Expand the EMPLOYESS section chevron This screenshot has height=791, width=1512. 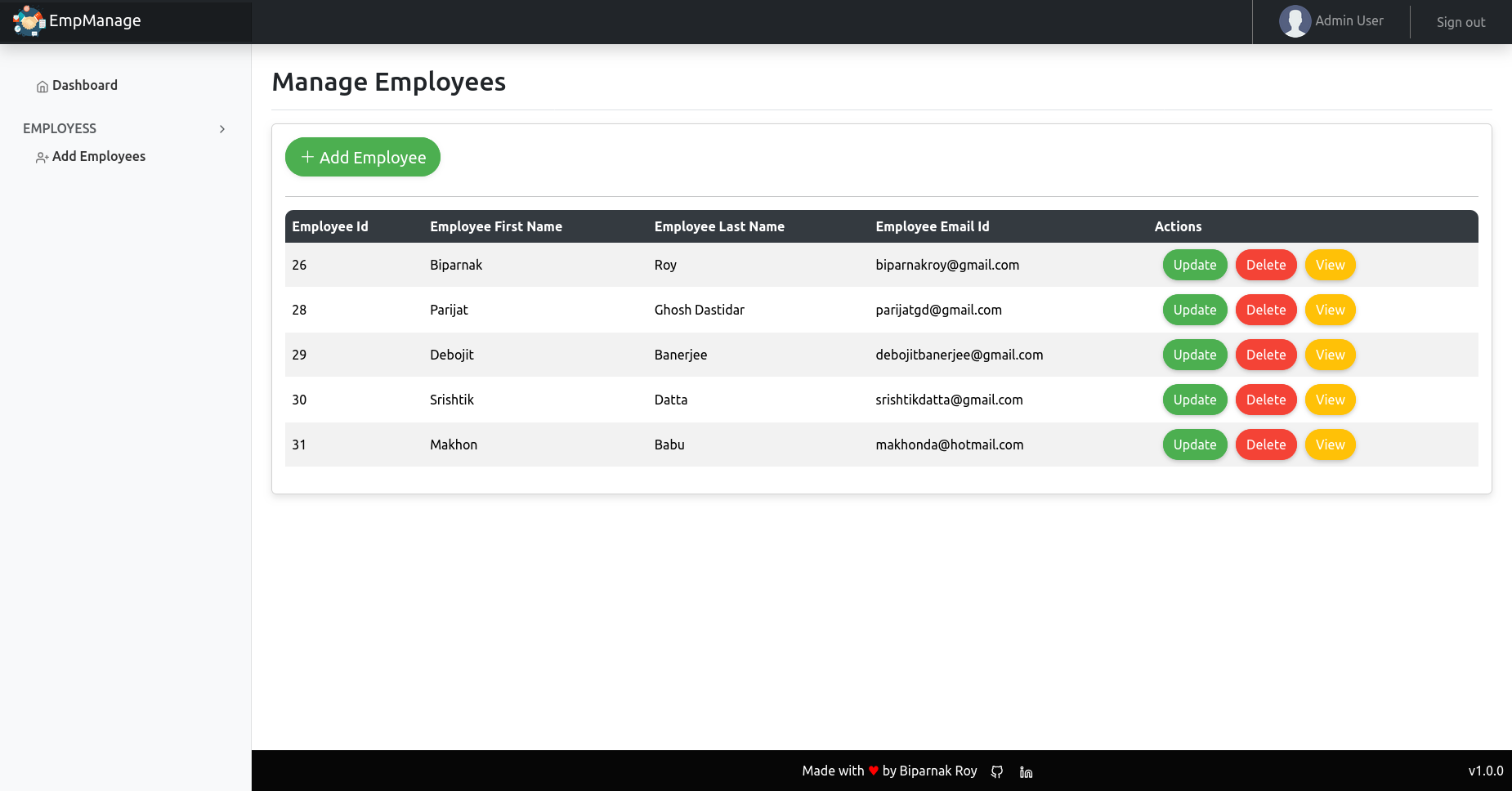221,129
